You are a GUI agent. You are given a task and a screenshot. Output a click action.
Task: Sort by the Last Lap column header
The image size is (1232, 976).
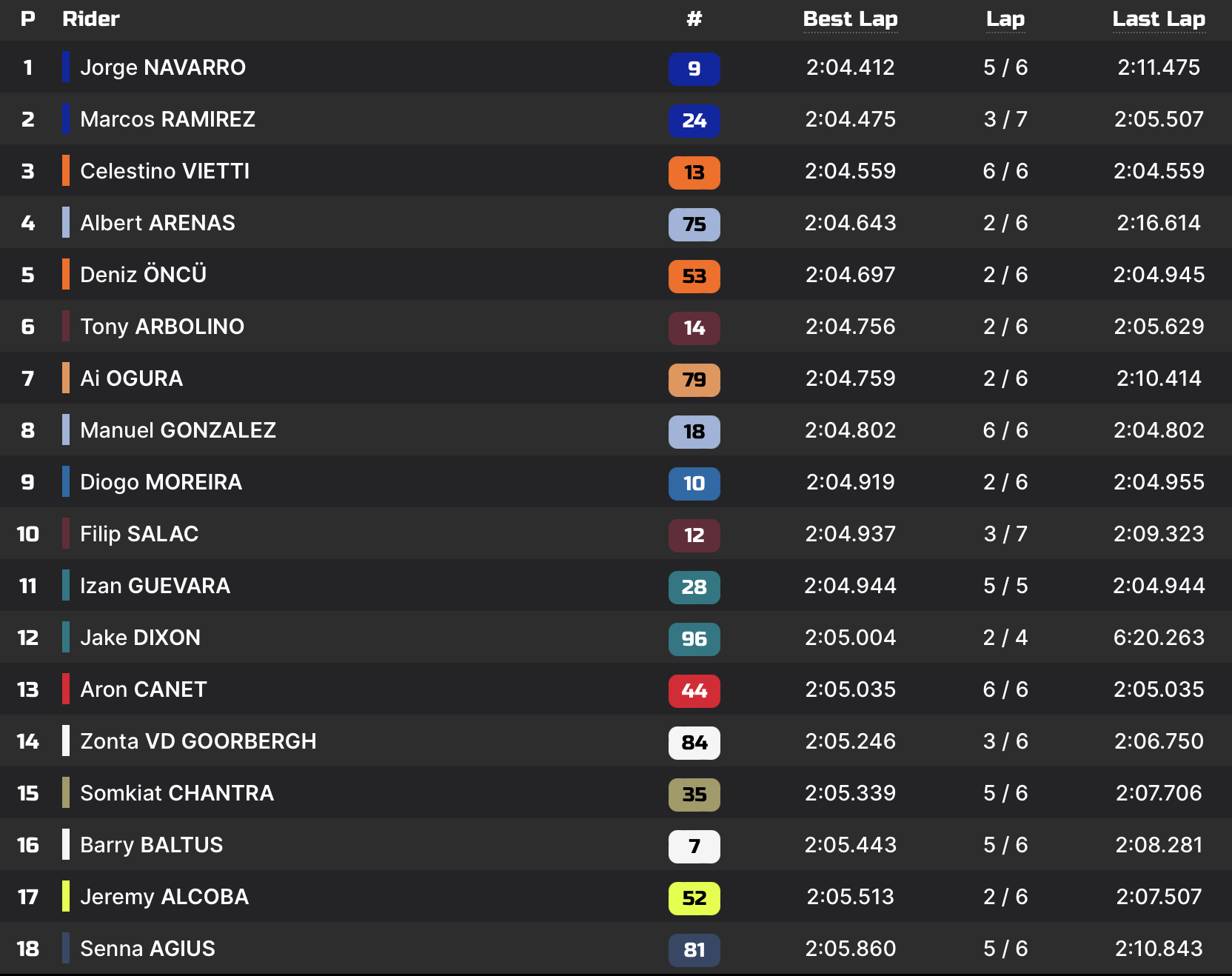pyautogui.click(x=1159, y=19)
